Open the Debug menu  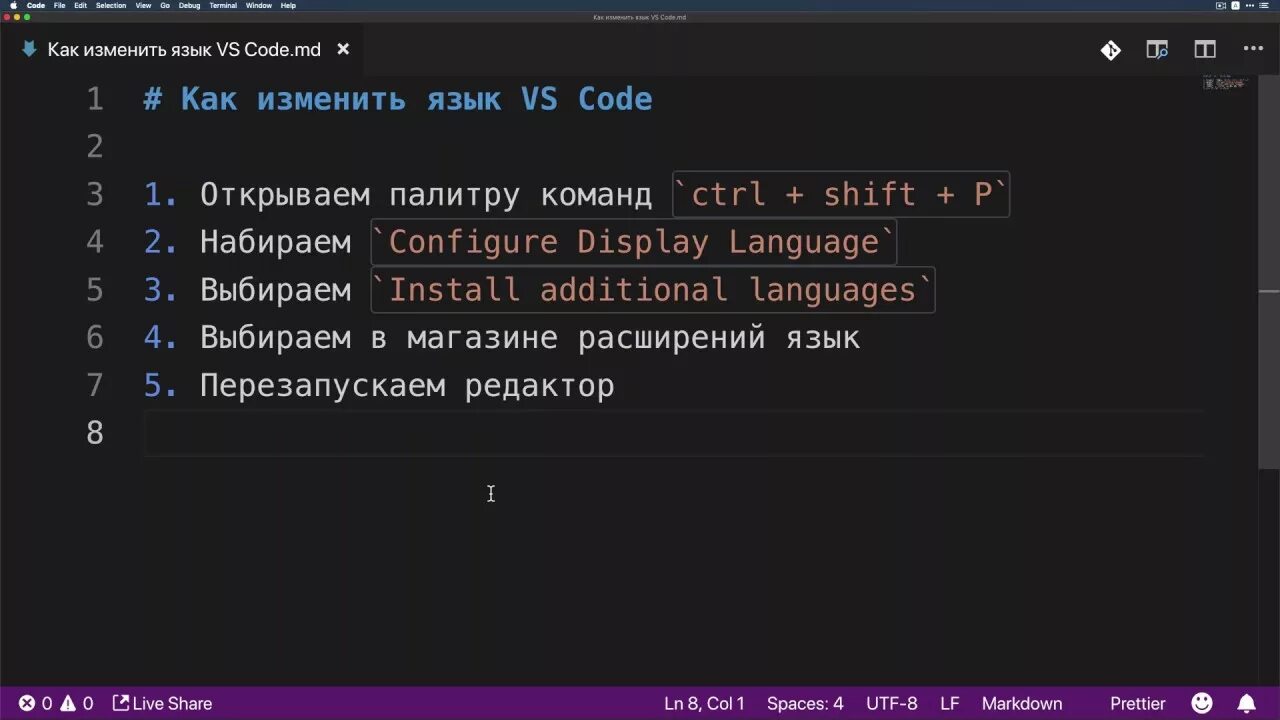(x=189, y=5)
